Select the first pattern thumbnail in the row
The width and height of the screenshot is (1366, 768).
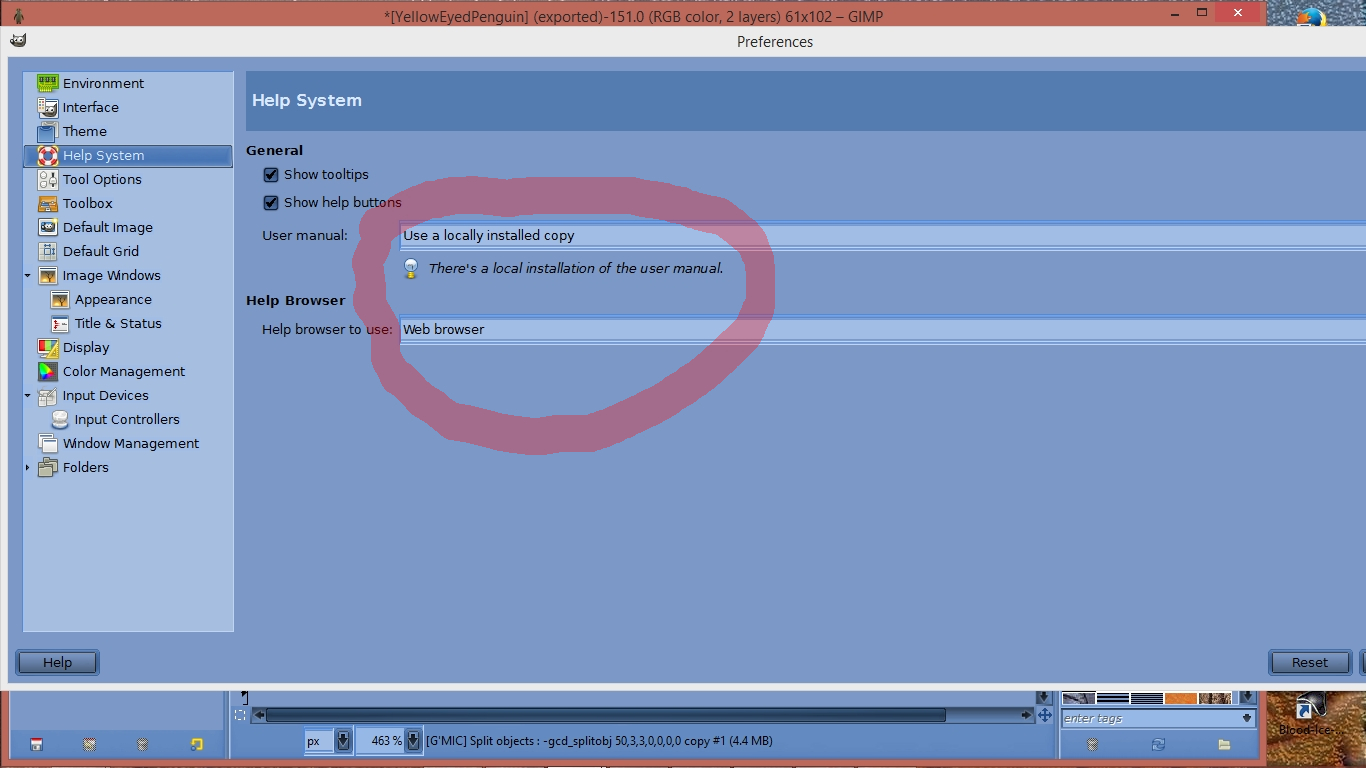tap(1078, 697)
